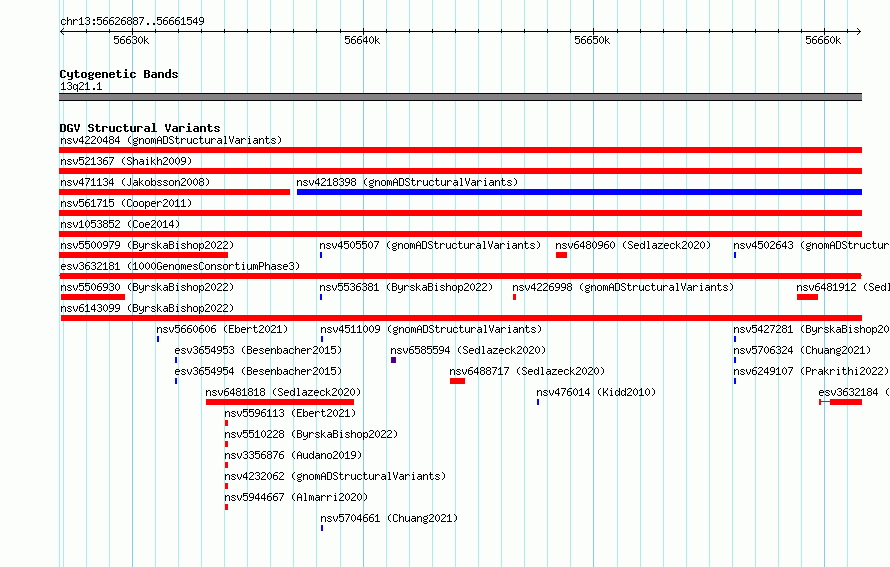890x567 pixels.
Task: Select the gray cytogenetic band bar
Action: tap(460, 97)
